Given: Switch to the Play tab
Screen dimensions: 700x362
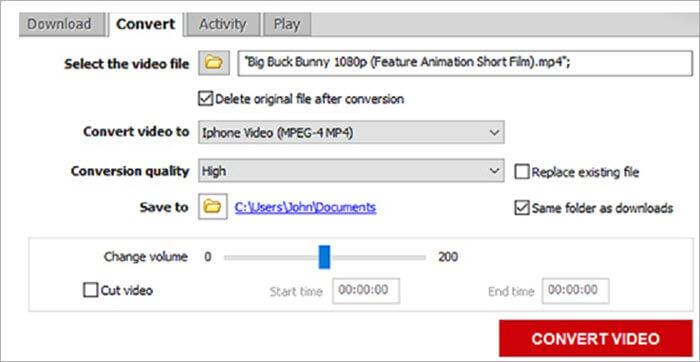Looking at the screenshot, I should pyautogui.click(x=287, y=24).
